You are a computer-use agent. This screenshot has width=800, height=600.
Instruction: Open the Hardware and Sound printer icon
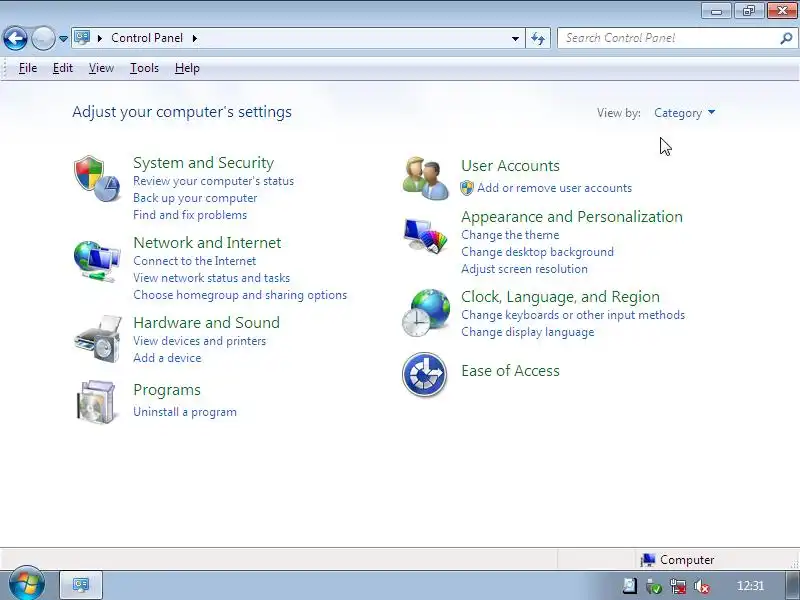pyautogui.click(x=98, y=339)
